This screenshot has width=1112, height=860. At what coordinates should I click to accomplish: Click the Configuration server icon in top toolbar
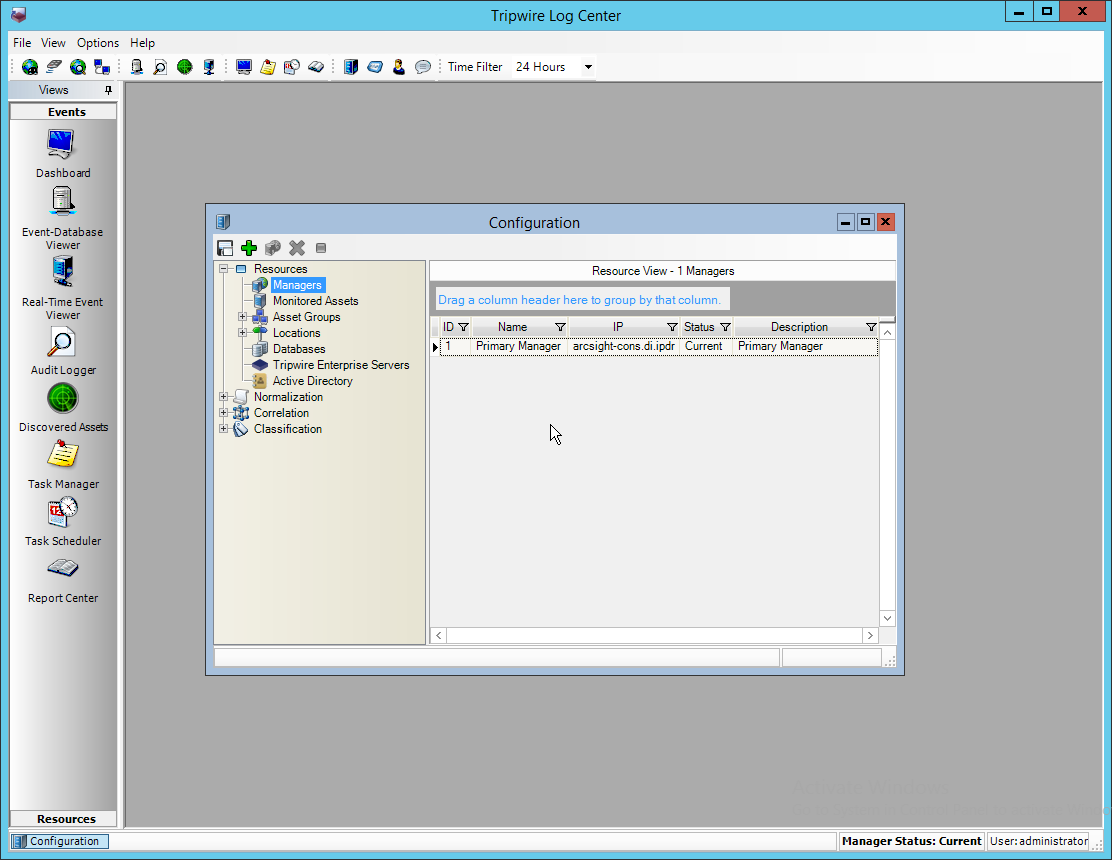tap(351, 67)
